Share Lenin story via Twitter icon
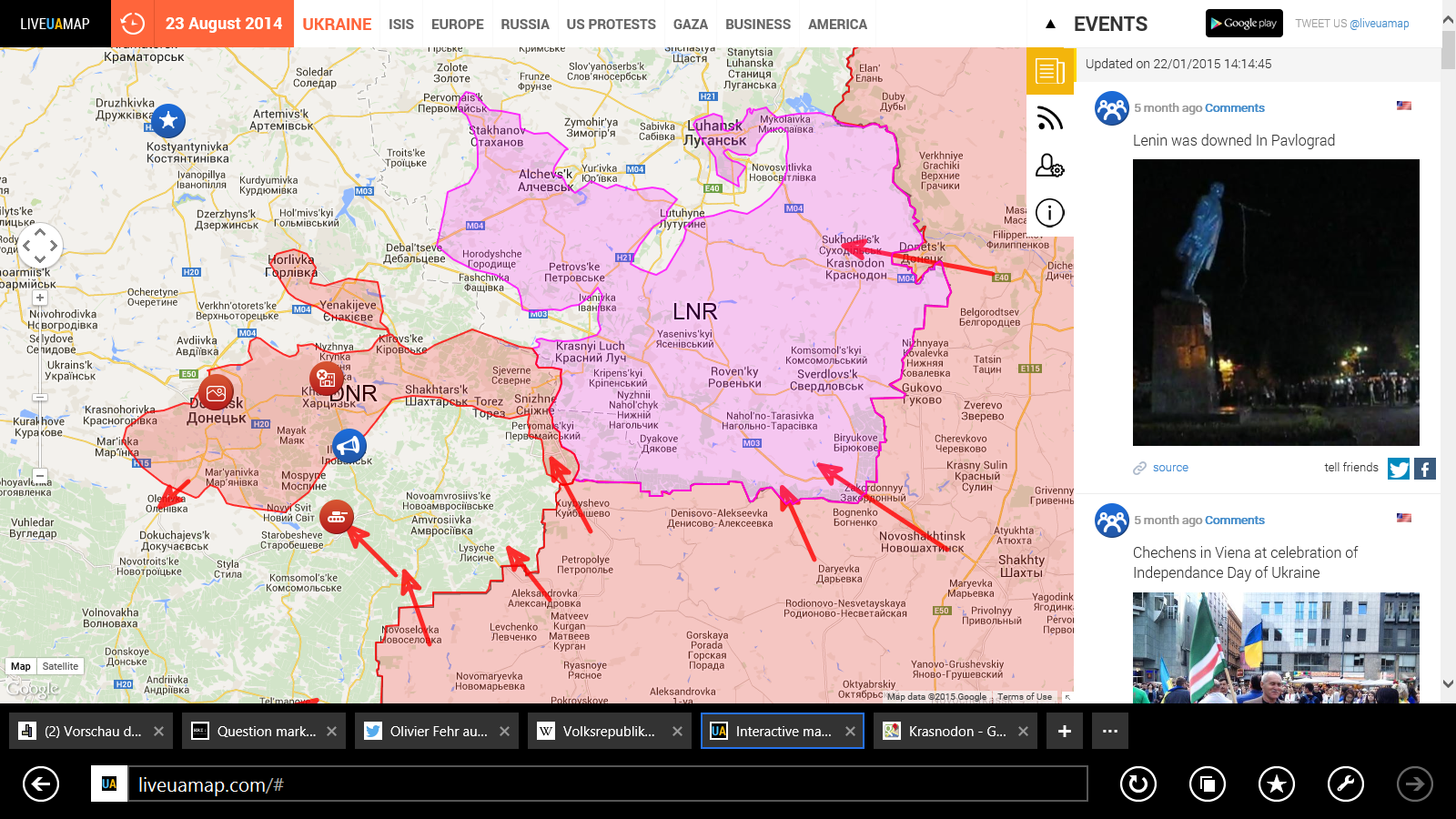 1399,469
